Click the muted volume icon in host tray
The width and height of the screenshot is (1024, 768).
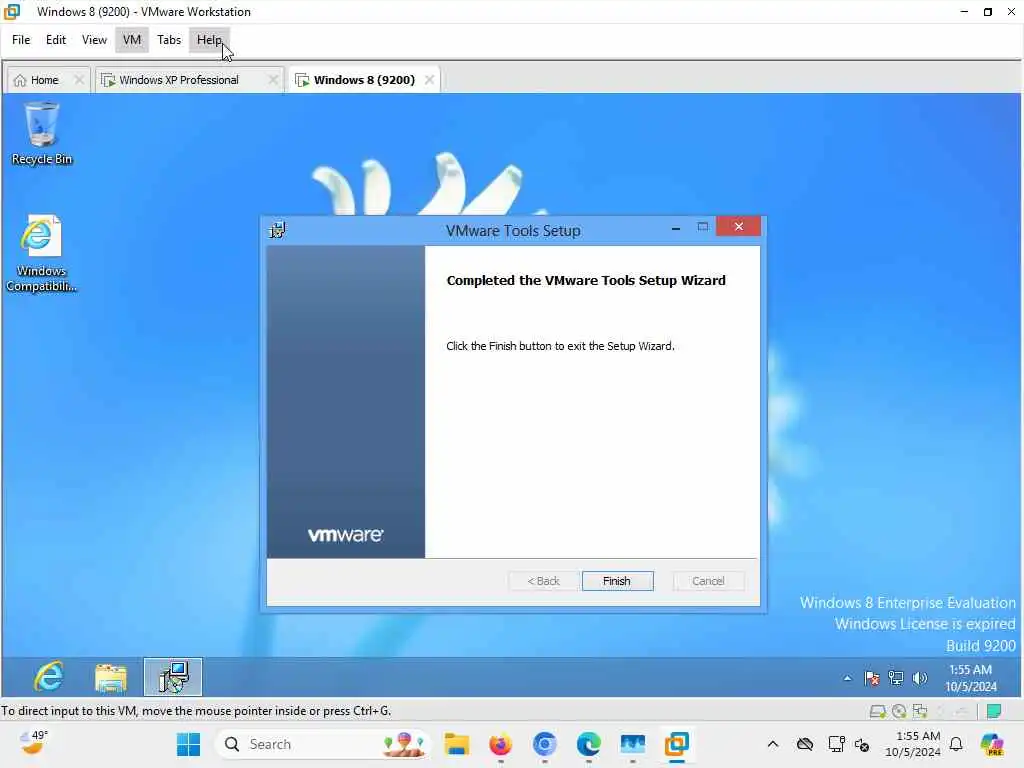[862, 744]
